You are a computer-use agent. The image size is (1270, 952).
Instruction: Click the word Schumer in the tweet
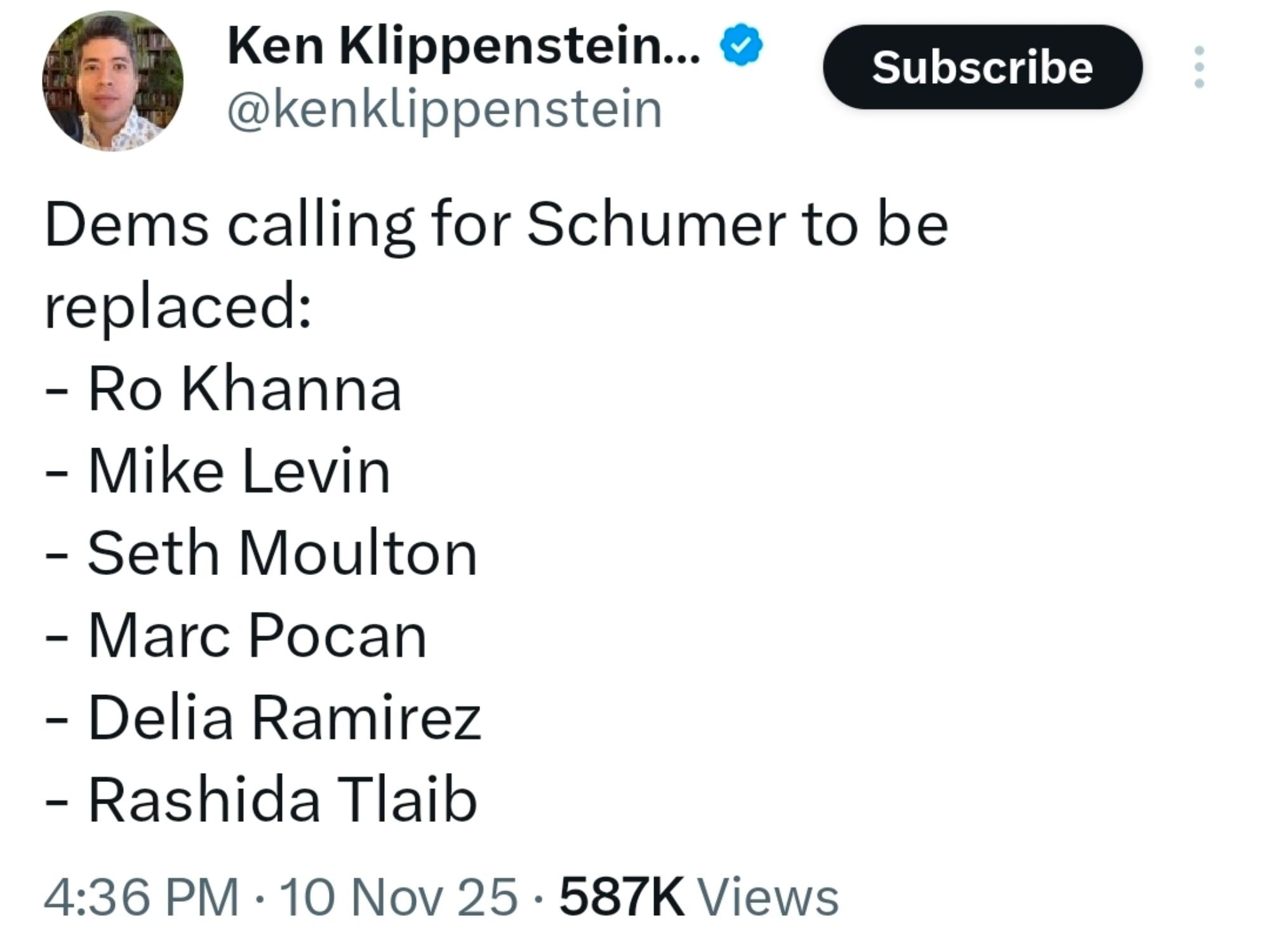[x=656, y=225]
